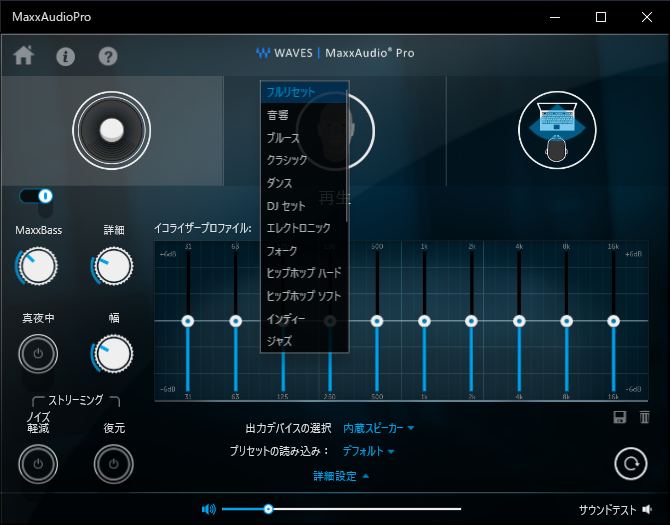This screenshot has width=670, height=525.
Task: Choose ヒップホップ ハード from the list
Action: click(x=303, y=273)
